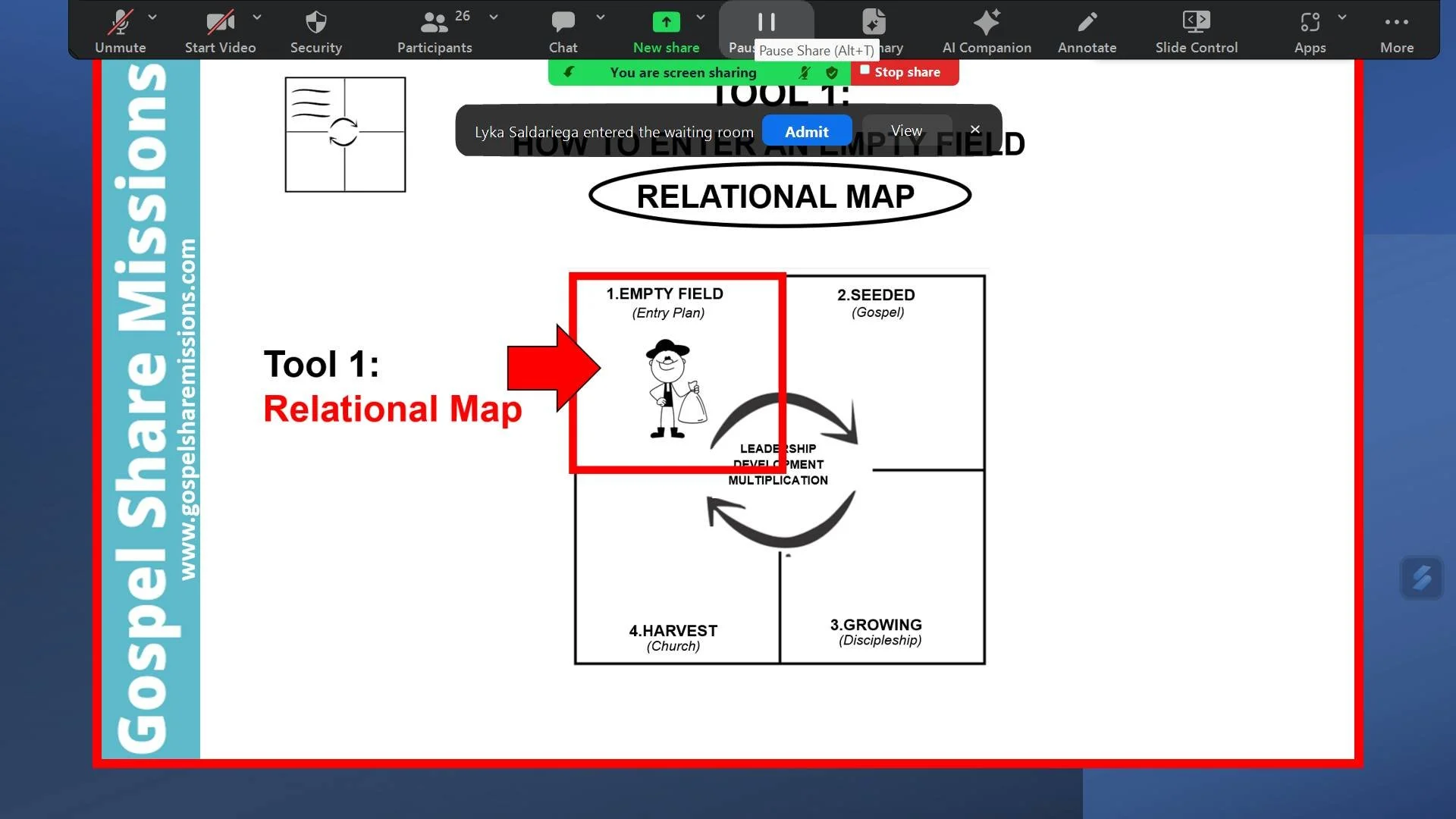Expand the New share options chevron
The image size is (1456, 819).
tap(701, 17)
